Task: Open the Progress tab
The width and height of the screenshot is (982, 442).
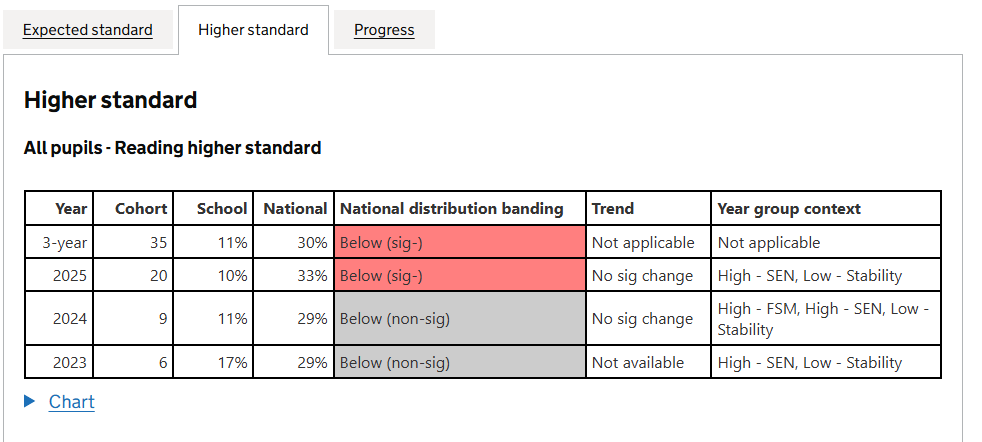Action: tap(384, 30)
